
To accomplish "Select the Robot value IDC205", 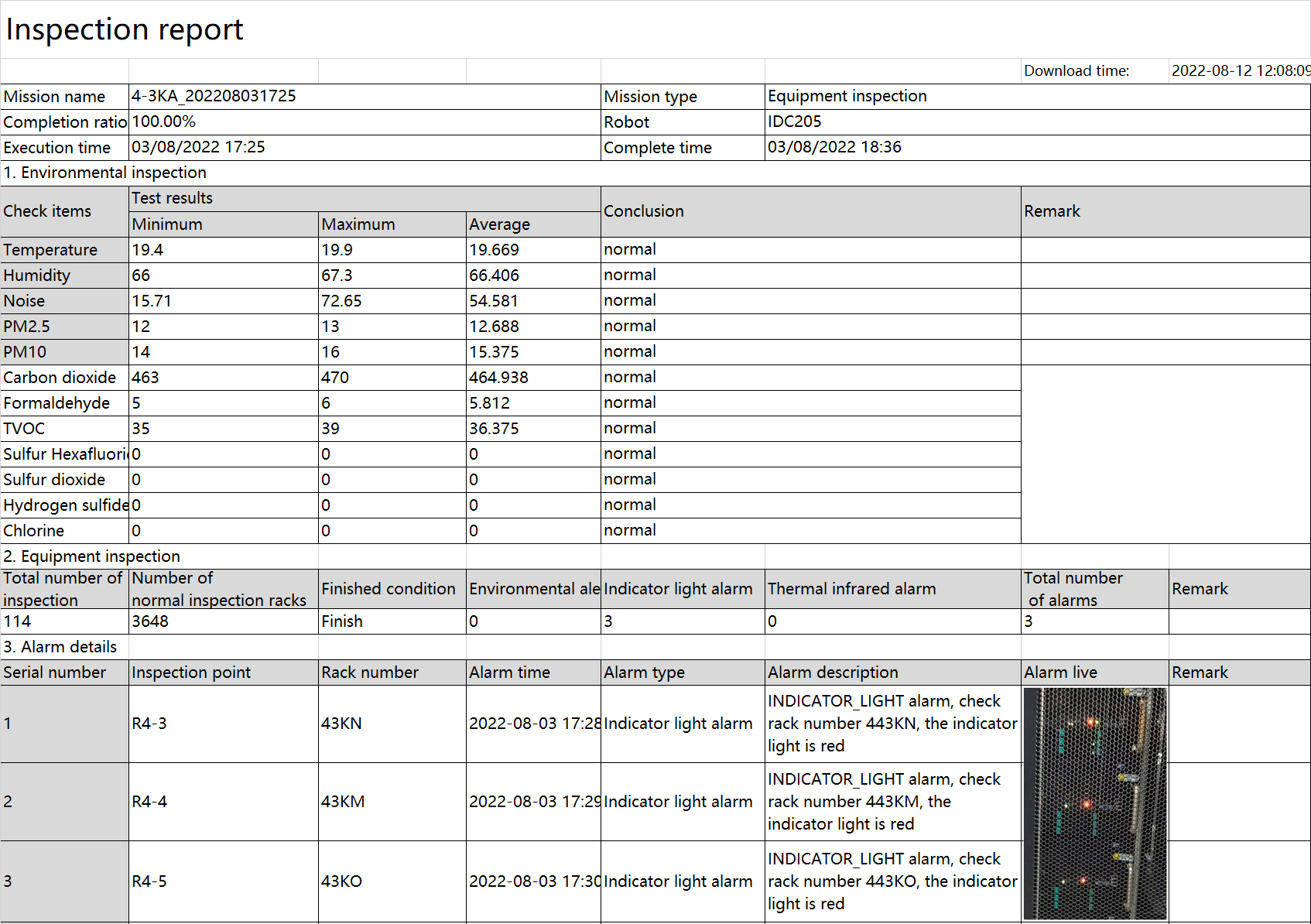I will pos(794,121).
